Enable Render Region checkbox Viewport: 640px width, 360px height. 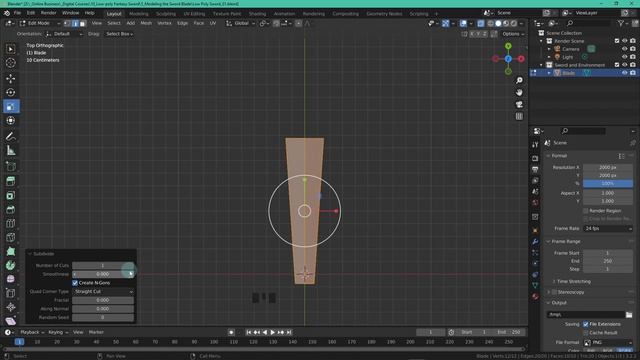click(x=586, y=211)
